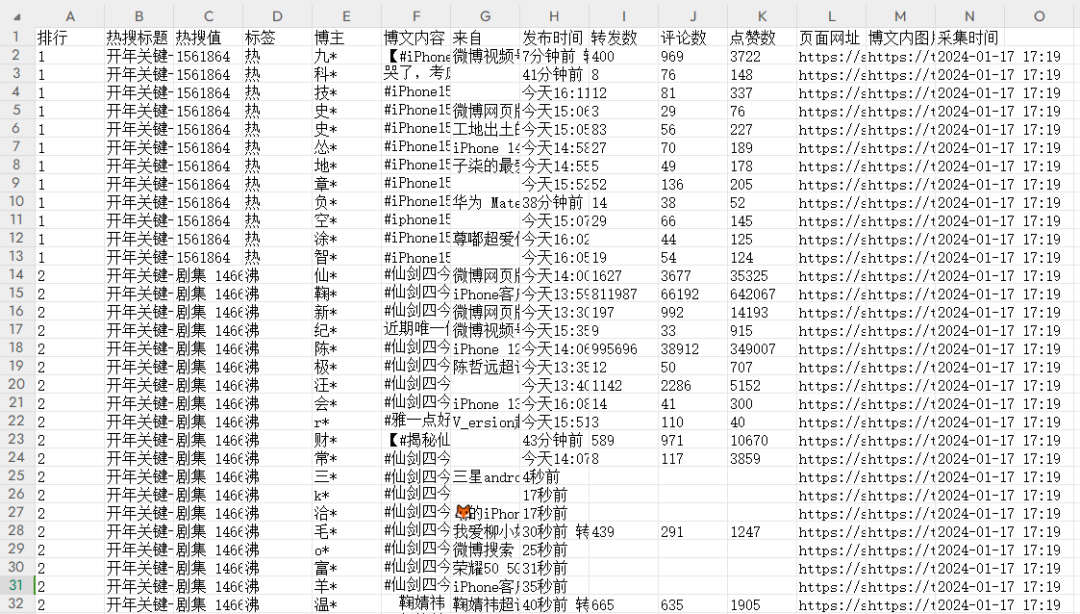Click header cell 博主
The height and width of the screenshot is (614, 1080).
346,37
